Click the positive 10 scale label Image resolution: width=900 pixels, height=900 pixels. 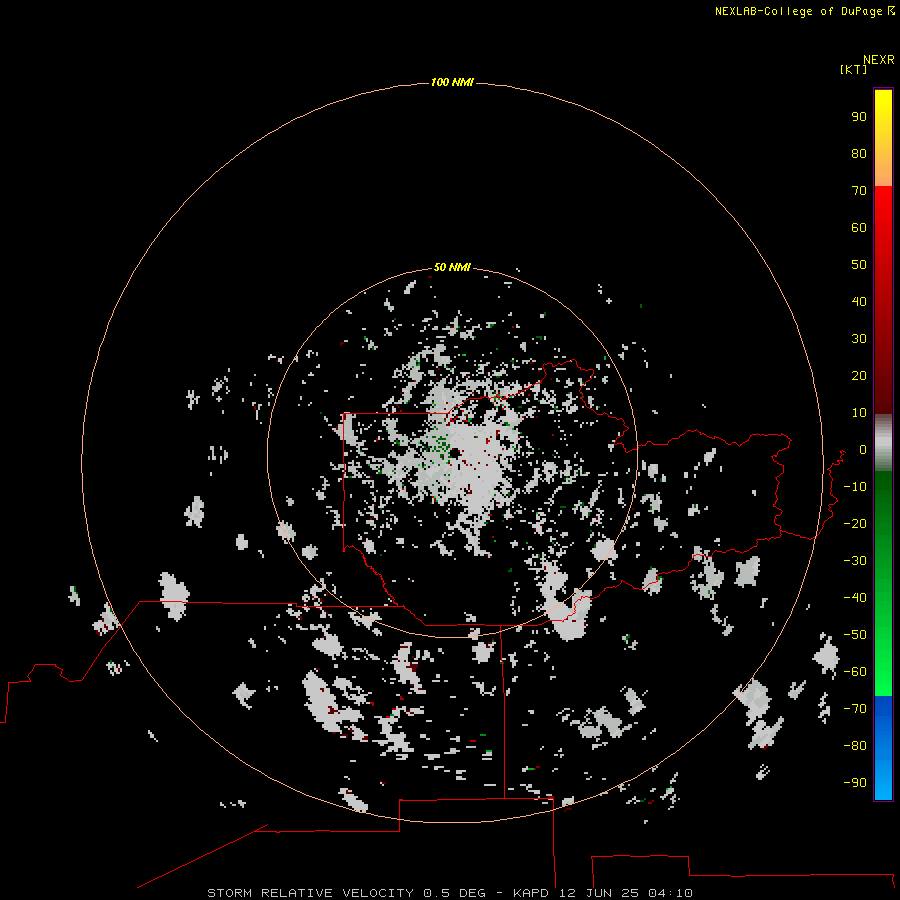click(859, 413)
